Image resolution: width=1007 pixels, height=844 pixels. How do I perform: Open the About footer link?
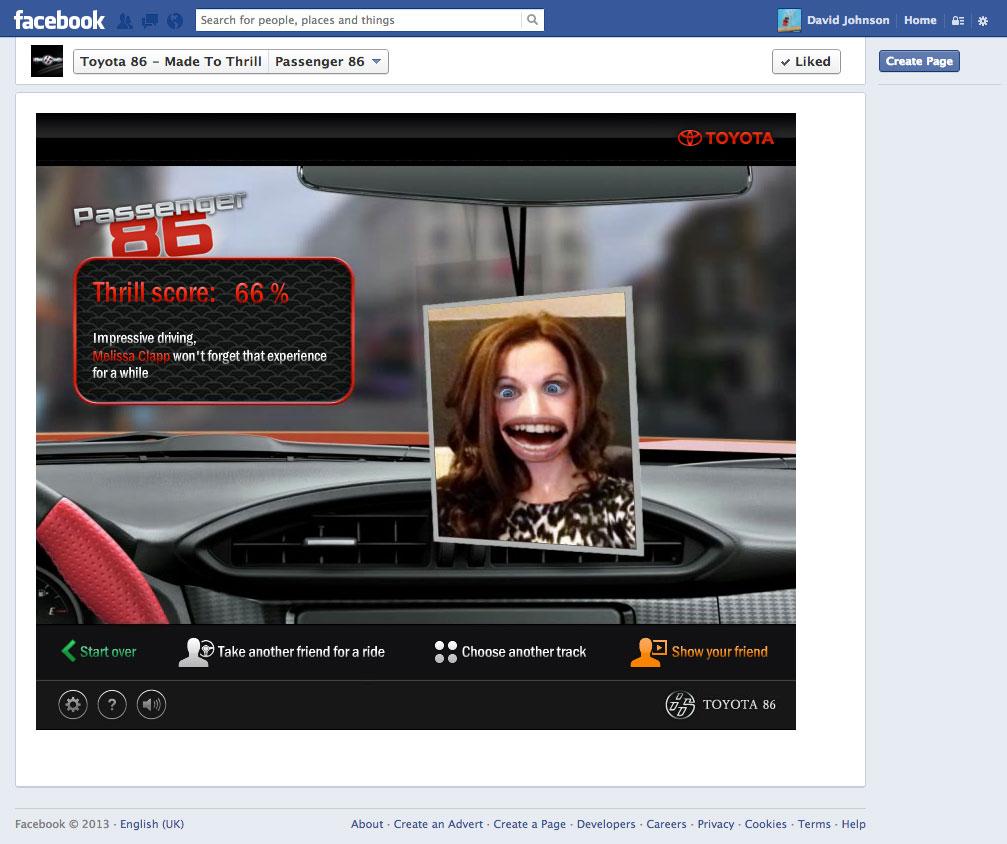367,824
